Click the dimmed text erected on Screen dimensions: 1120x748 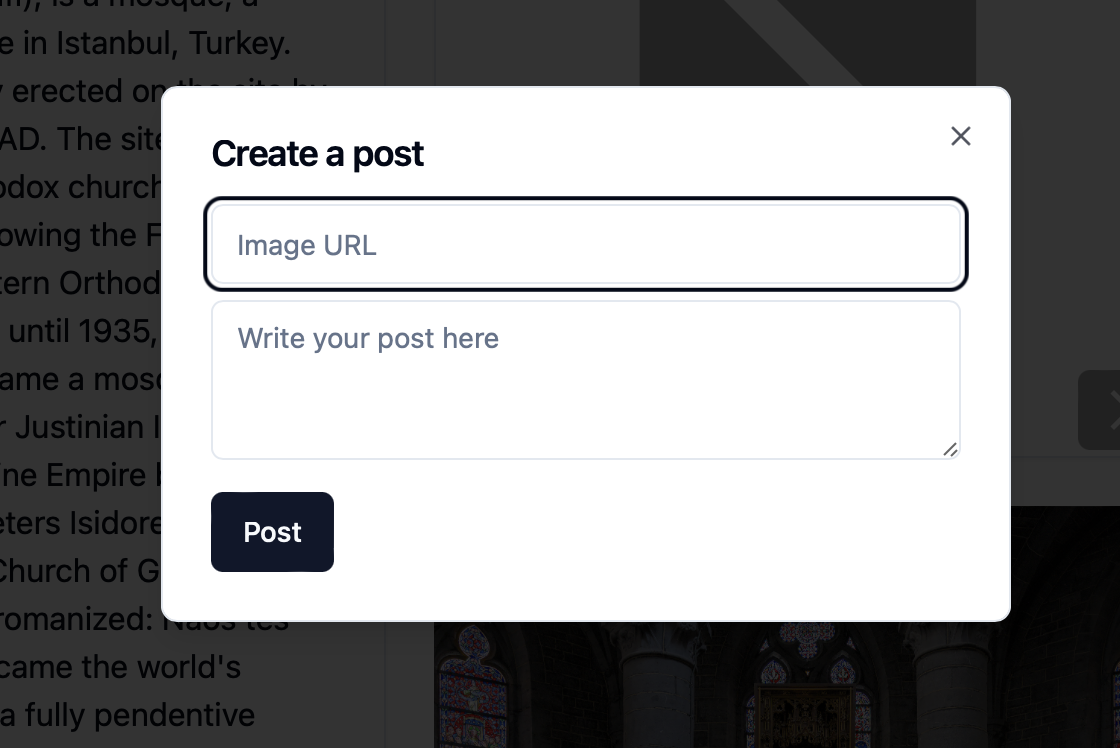pyautogui.click(x=87, y=91)
